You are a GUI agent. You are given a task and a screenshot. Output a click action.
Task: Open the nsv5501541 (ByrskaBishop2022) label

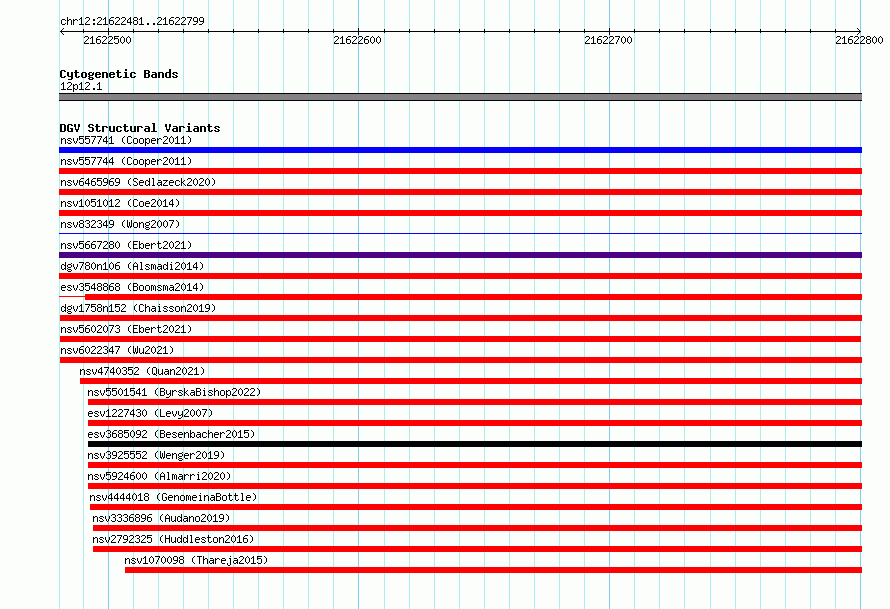[x=174, y=392]
